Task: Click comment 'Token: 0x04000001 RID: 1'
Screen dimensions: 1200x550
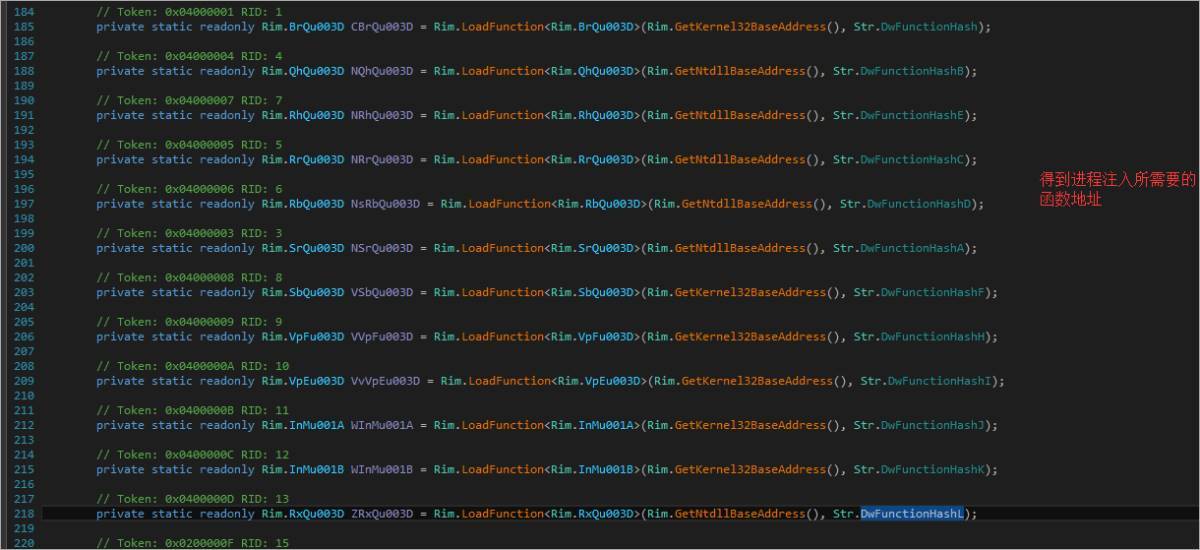Action: click(x=189, y=12)
